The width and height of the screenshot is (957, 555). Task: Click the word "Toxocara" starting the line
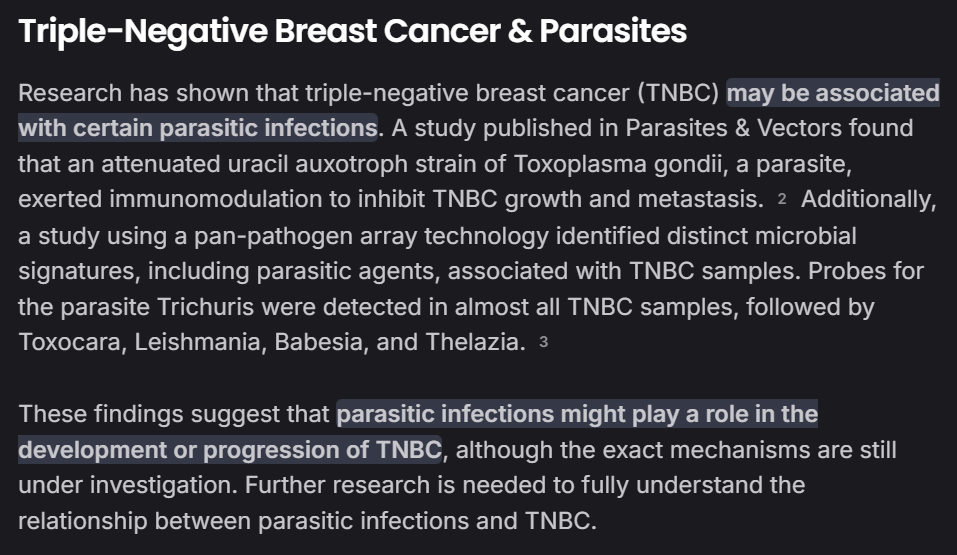[64, 342]
